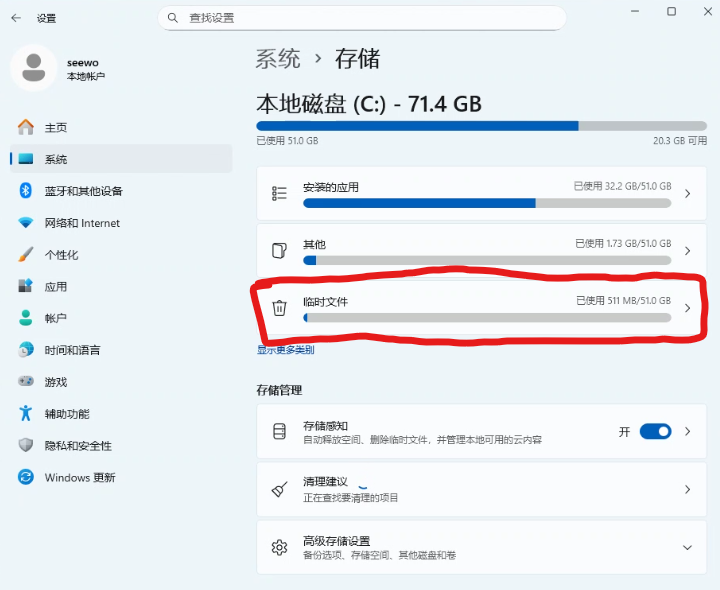Viewport: 720px width, 590px height.
Task: Go to 网络和 Internet settings
Action: [x=121, y=223]
